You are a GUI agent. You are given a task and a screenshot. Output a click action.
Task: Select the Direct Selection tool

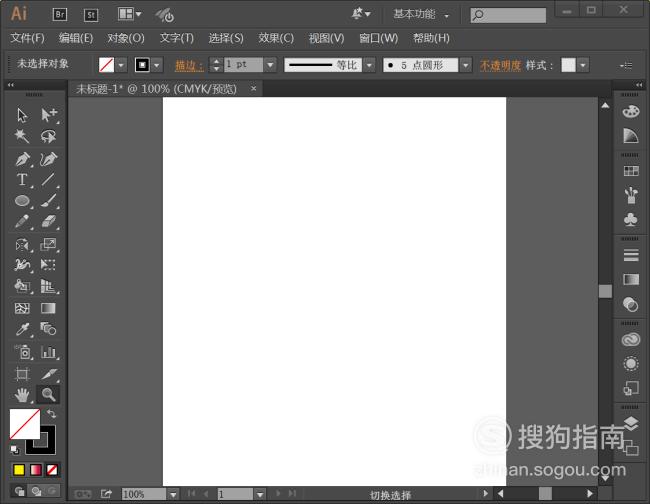coord(49,115)
